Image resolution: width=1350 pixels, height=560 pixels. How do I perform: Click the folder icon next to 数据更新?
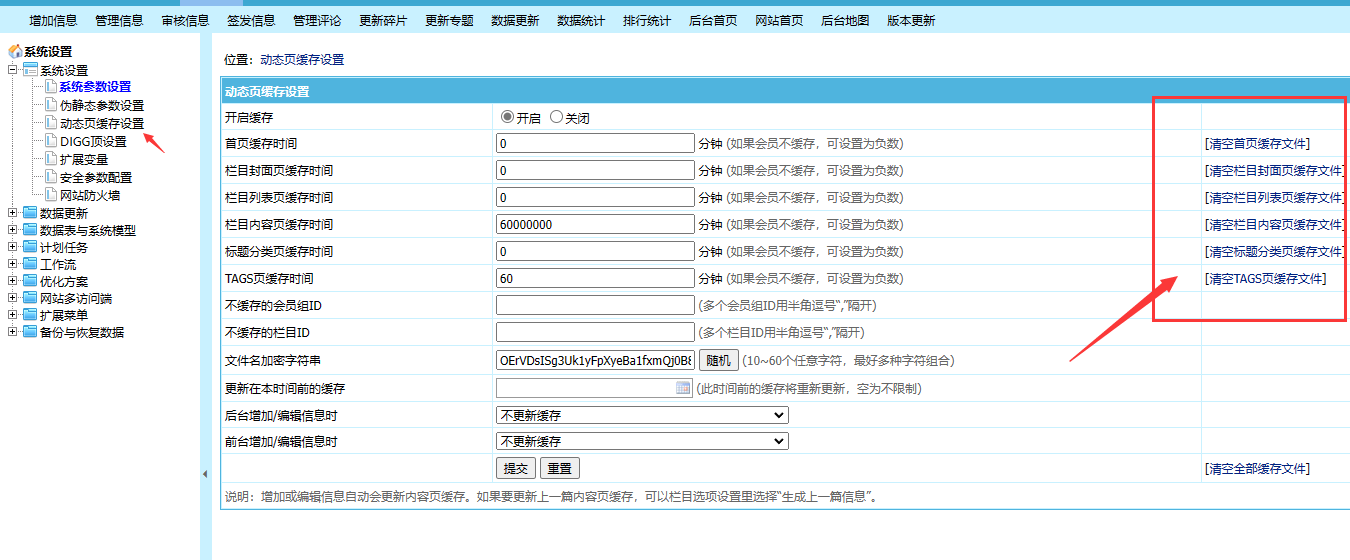tap(30, 213)
